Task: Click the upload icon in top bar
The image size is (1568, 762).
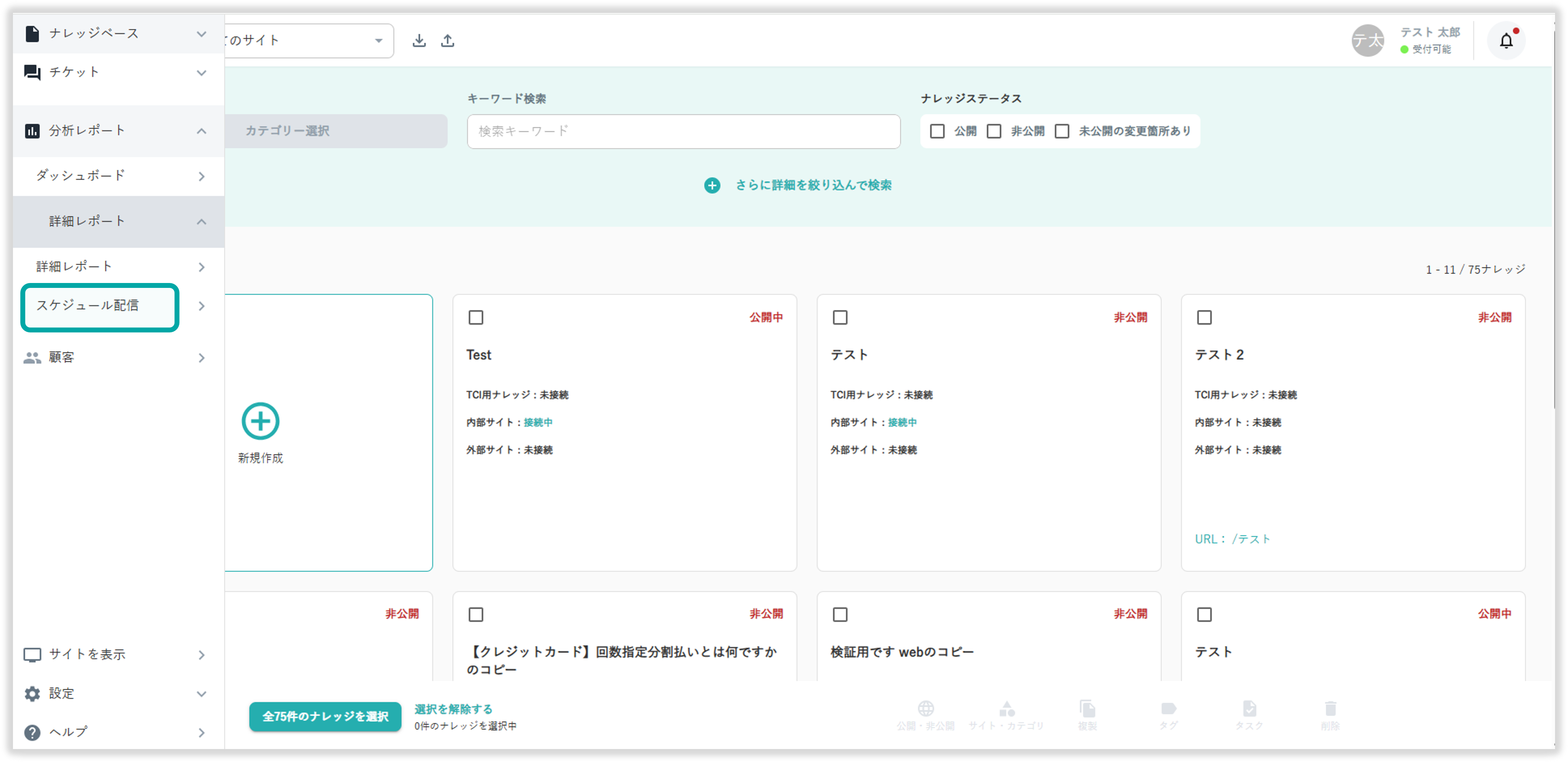Action: pyautogui.click(x=448, y=41)
